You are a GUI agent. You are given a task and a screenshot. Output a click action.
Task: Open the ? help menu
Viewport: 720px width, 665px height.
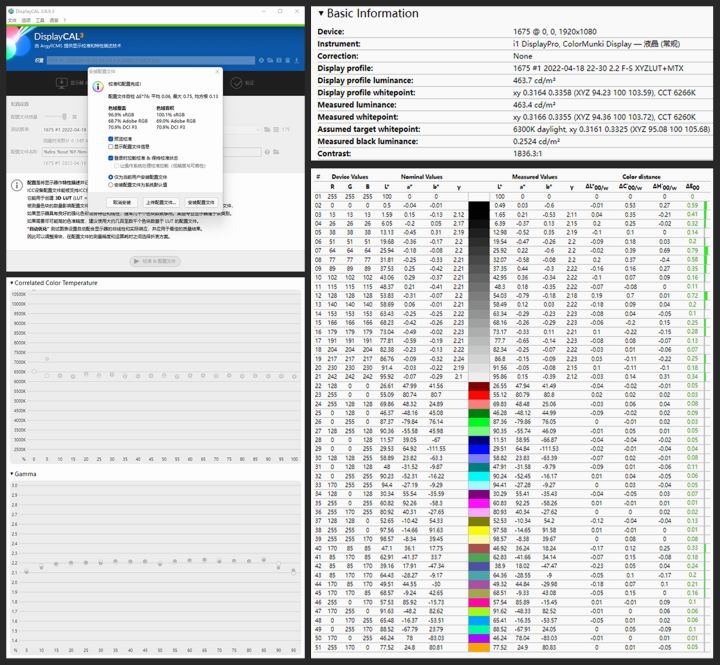(65, 20)
